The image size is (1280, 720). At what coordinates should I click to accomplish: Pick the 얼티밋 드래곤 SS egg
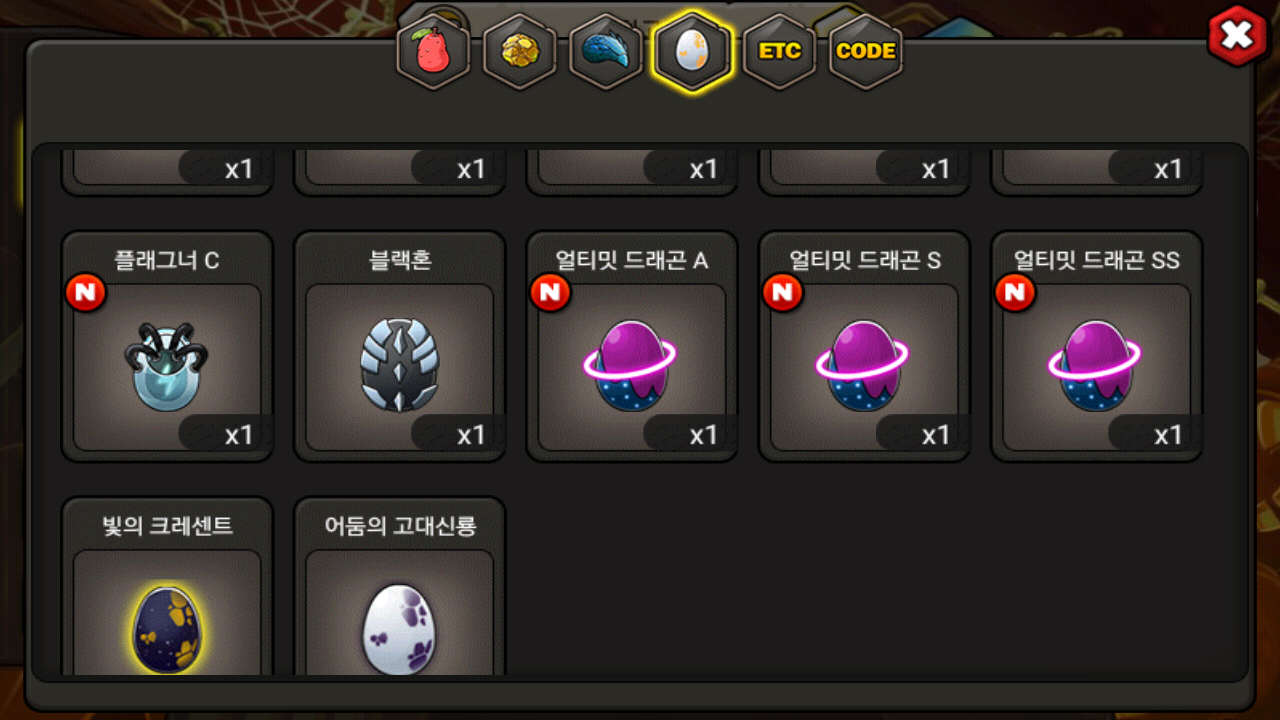1096,366
